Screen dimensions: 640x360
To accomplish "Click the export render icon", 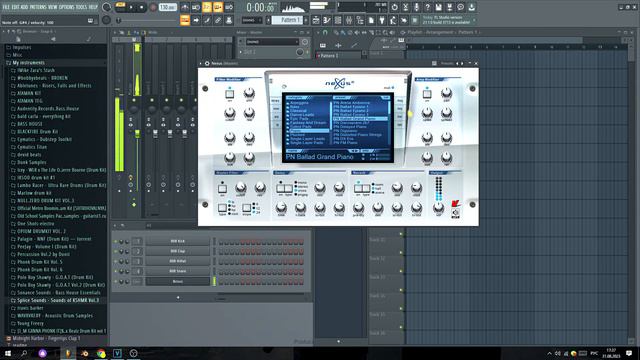I will point(449,7).
